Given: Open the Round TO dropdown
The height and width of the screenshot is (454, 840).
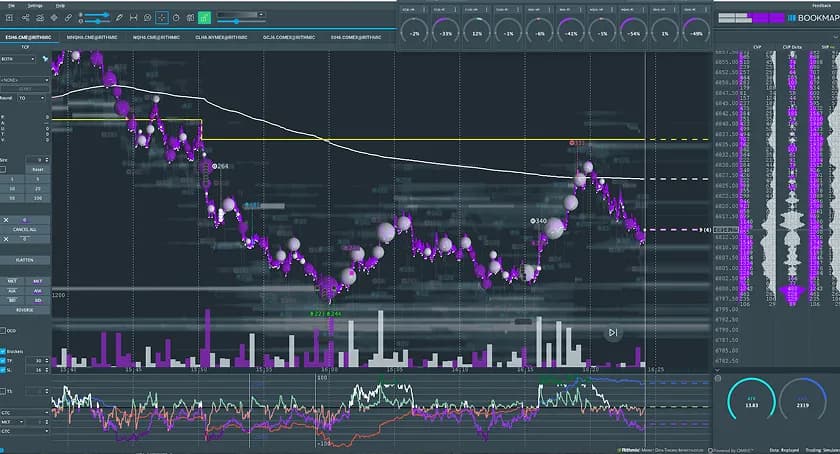Looking at the screenshot, I should [32, 98].
